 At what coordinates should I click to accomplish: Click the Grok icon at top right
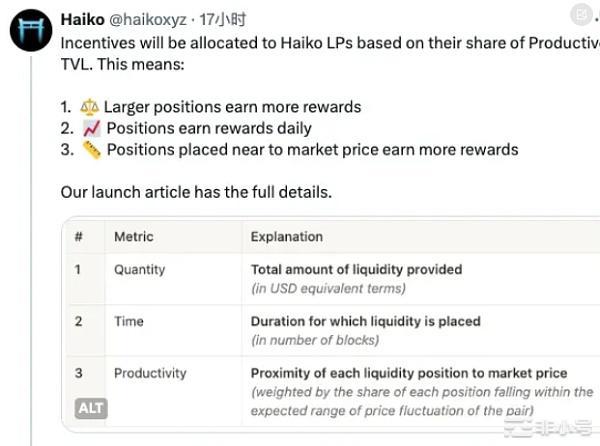point(581,15)
